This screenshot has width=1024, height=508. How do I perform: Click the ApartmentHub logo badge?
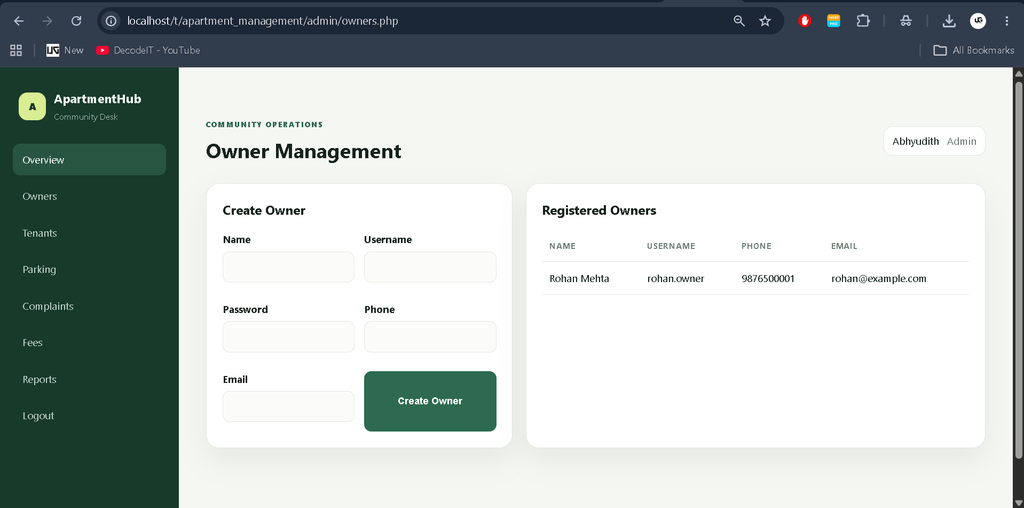32,106
